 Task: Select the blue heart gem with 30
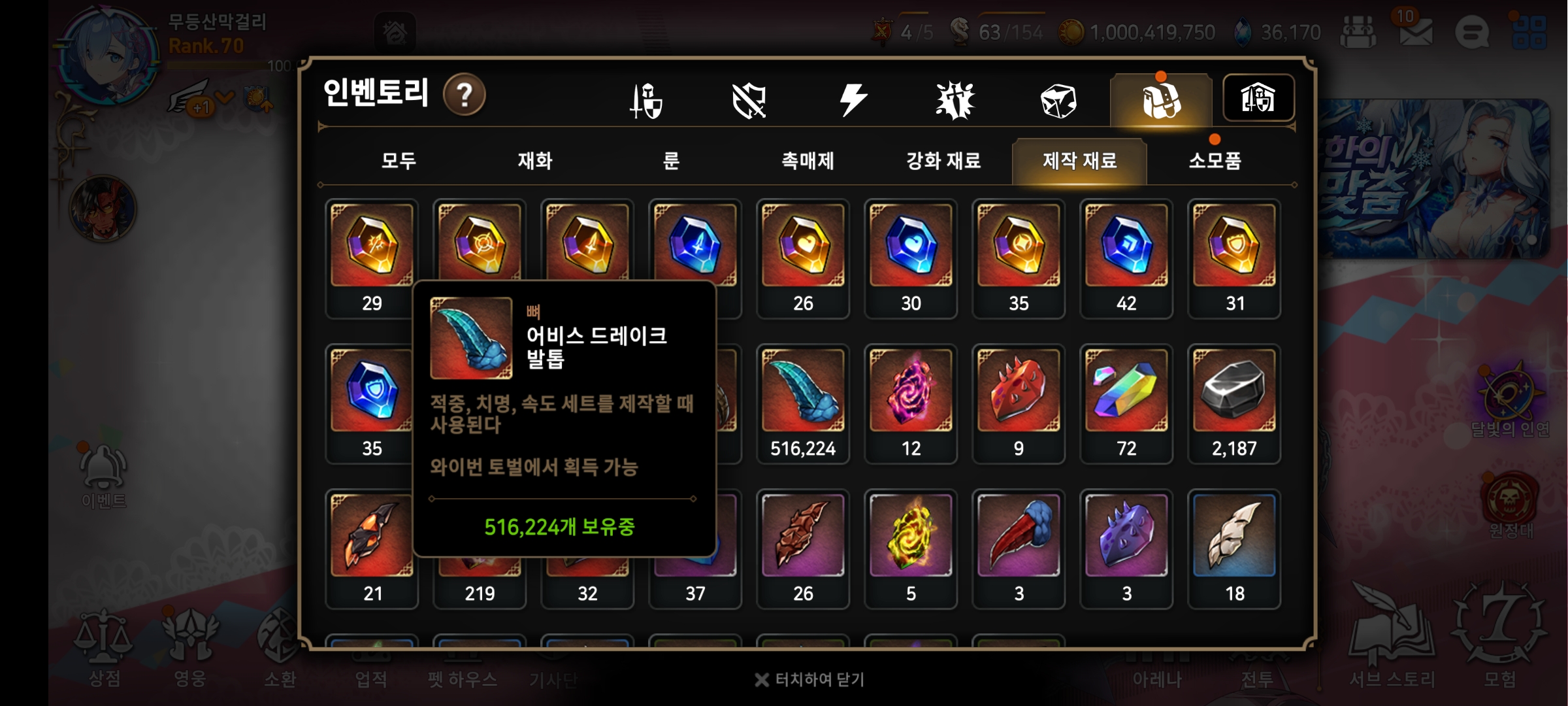pos(911,259)
